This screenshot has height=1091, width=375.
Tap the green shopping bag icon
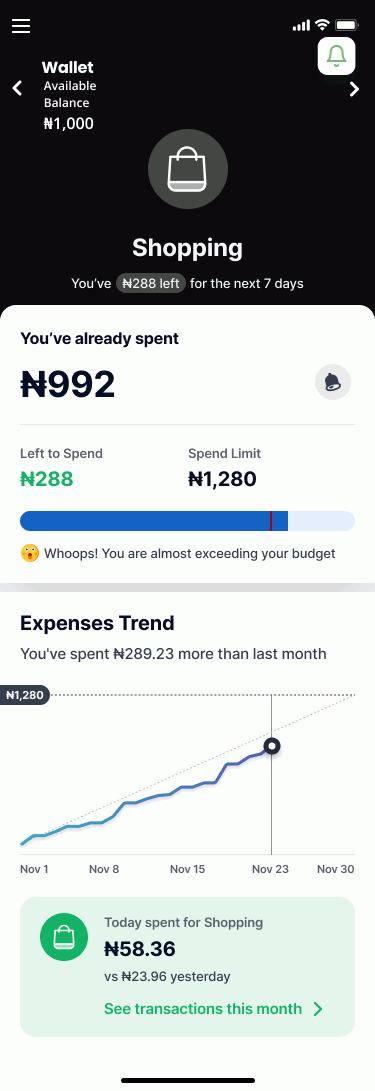pos(64,937)
